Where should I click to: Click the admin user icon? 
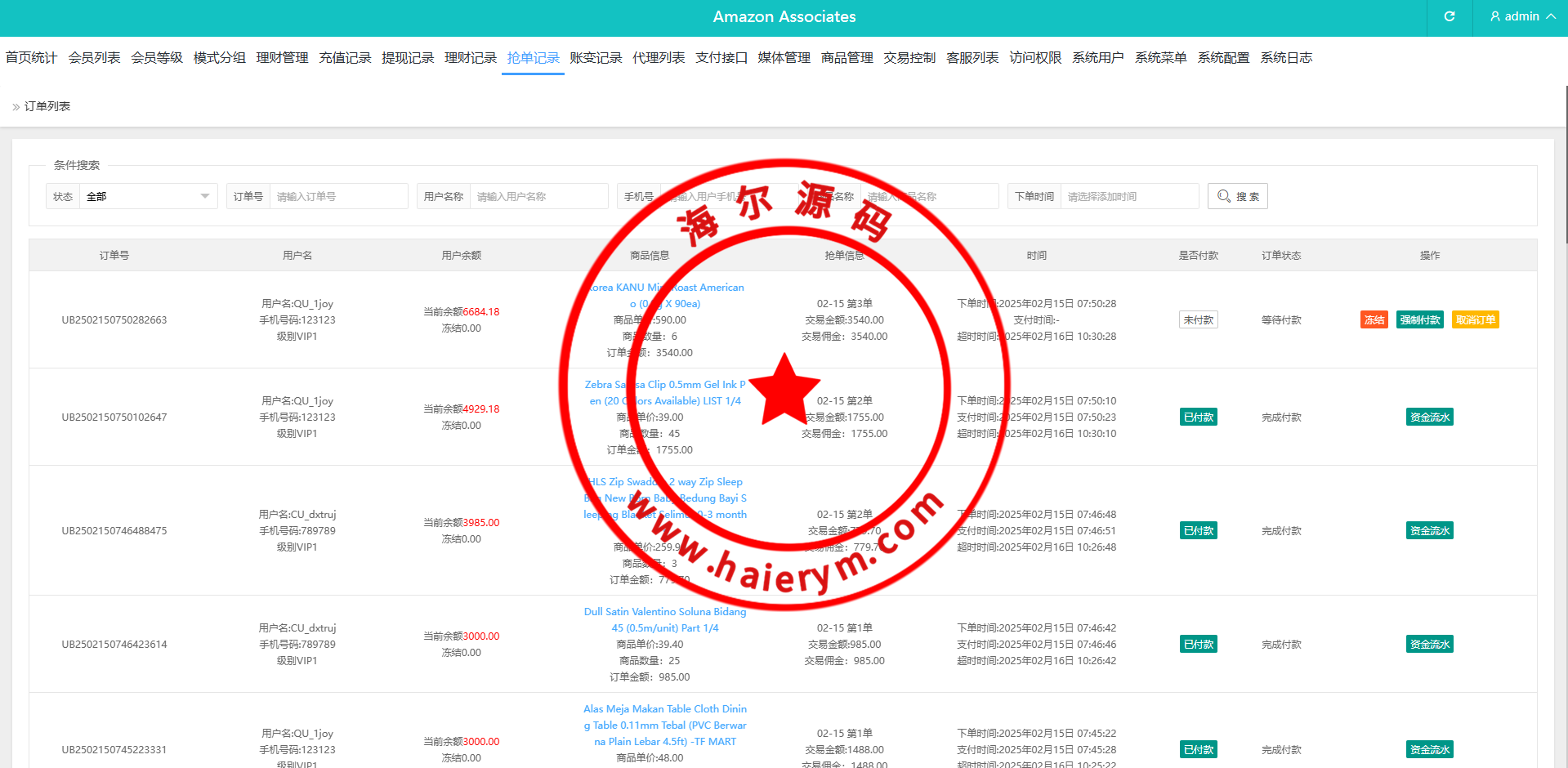(x=1495, y=17)
